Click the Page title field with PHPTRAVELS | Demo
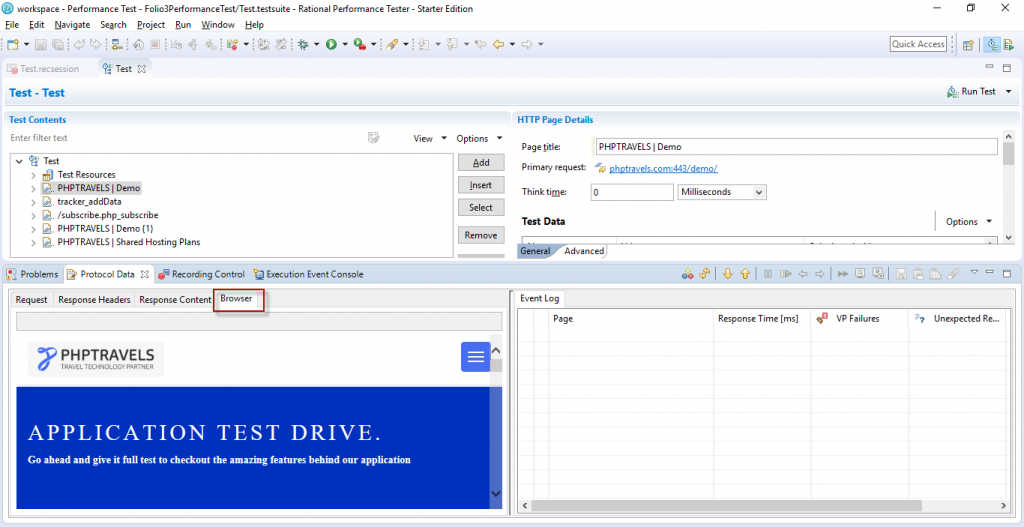Viewport: 1024px width, 527px height. (796, 147)
